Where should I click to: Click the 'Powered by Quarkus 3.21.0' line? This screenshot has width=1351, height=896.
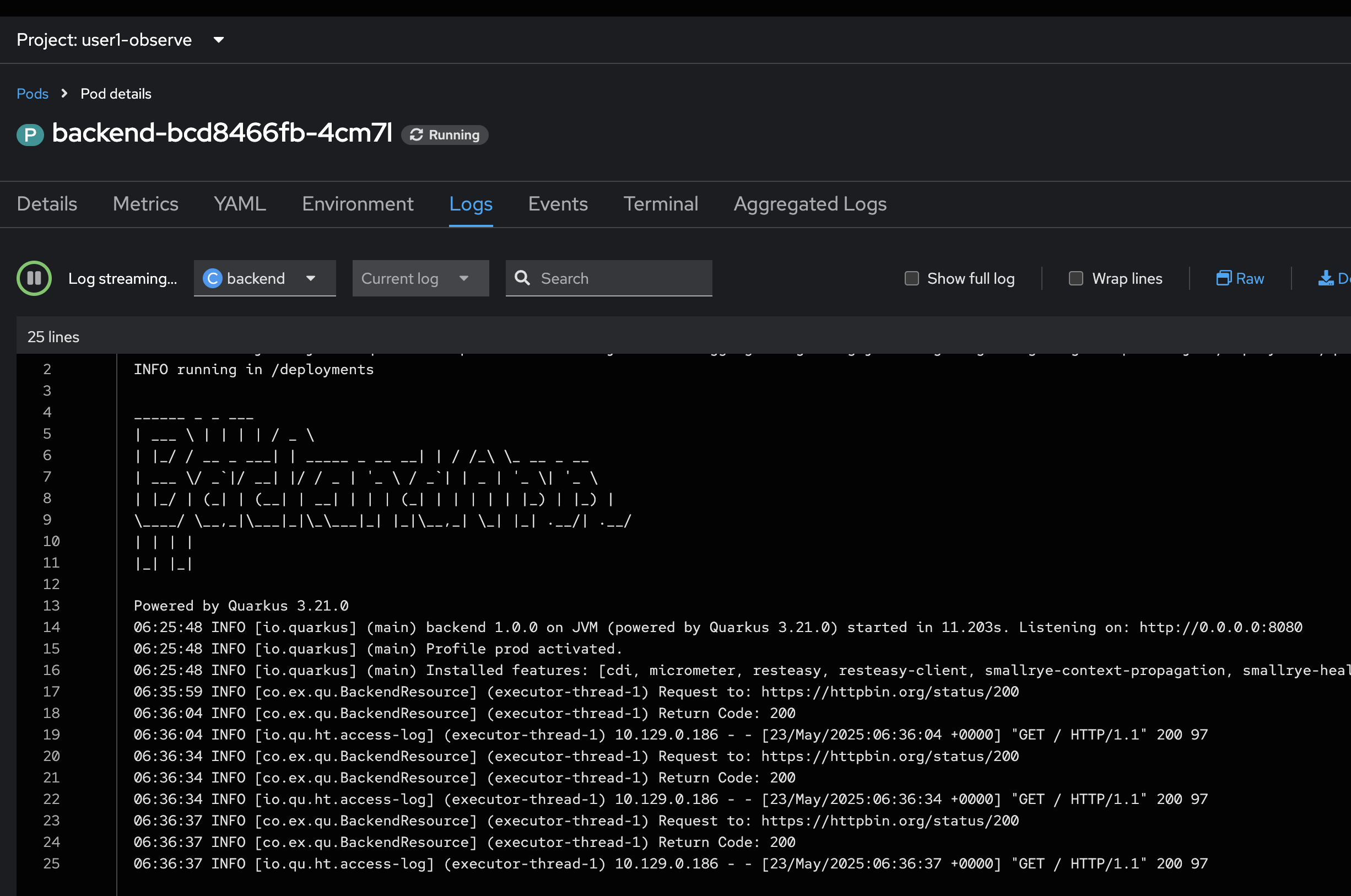click(241, 606)
